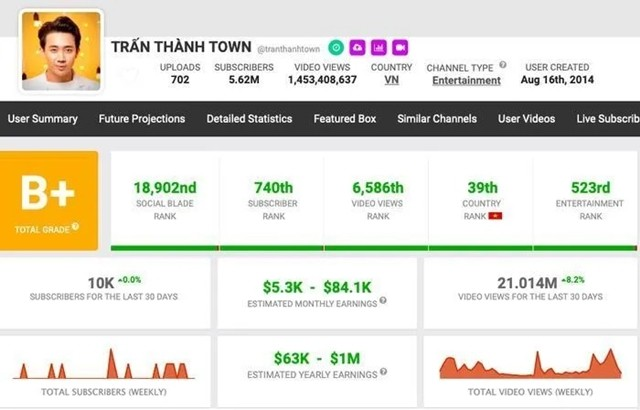This screenshot has height=410, width=640.
Task: Click the 1,453,408,637 video views count
Action: [322, 80]
